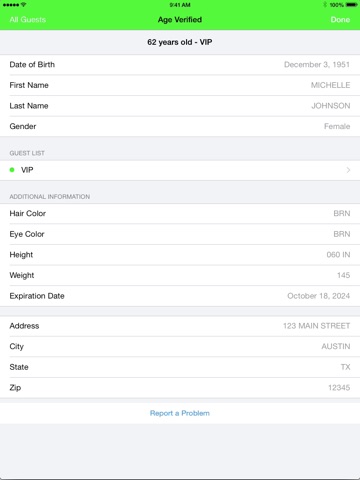The image size is (360, 480).
Task: Select the Height field value
Action: tap(338, 255)
